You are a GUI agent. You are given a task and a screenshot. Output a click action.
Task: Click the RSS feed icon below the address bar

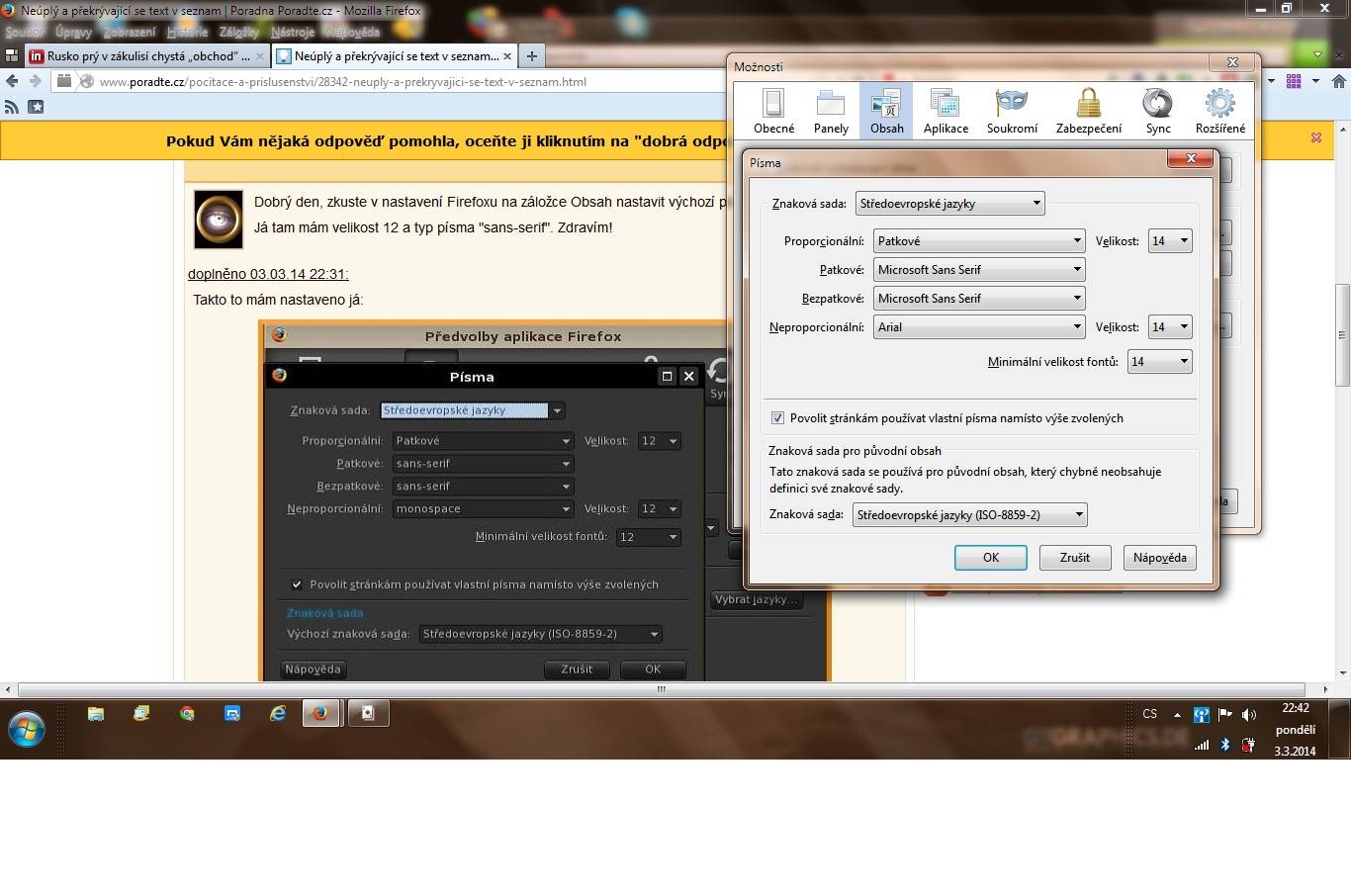click(12, 107)
